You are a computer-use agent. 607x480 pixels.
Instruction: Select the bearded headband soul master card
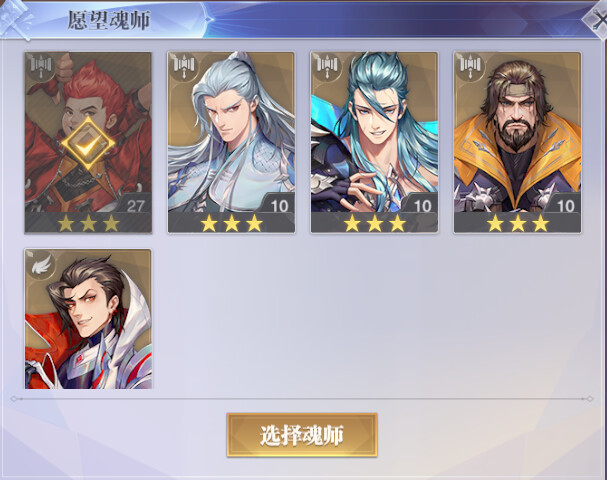(518, 142)
